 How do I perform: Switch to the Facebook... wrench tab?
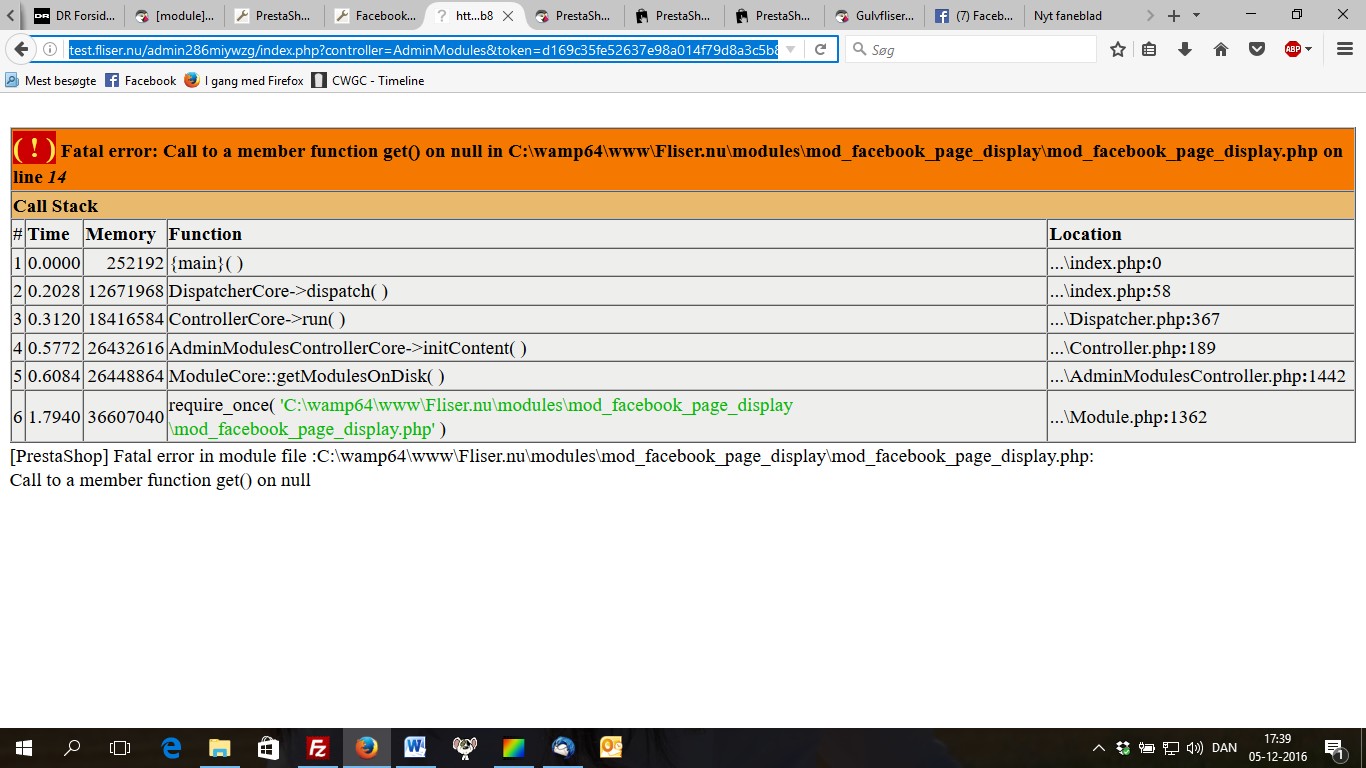pyautogui.click(x=375, y=15)
